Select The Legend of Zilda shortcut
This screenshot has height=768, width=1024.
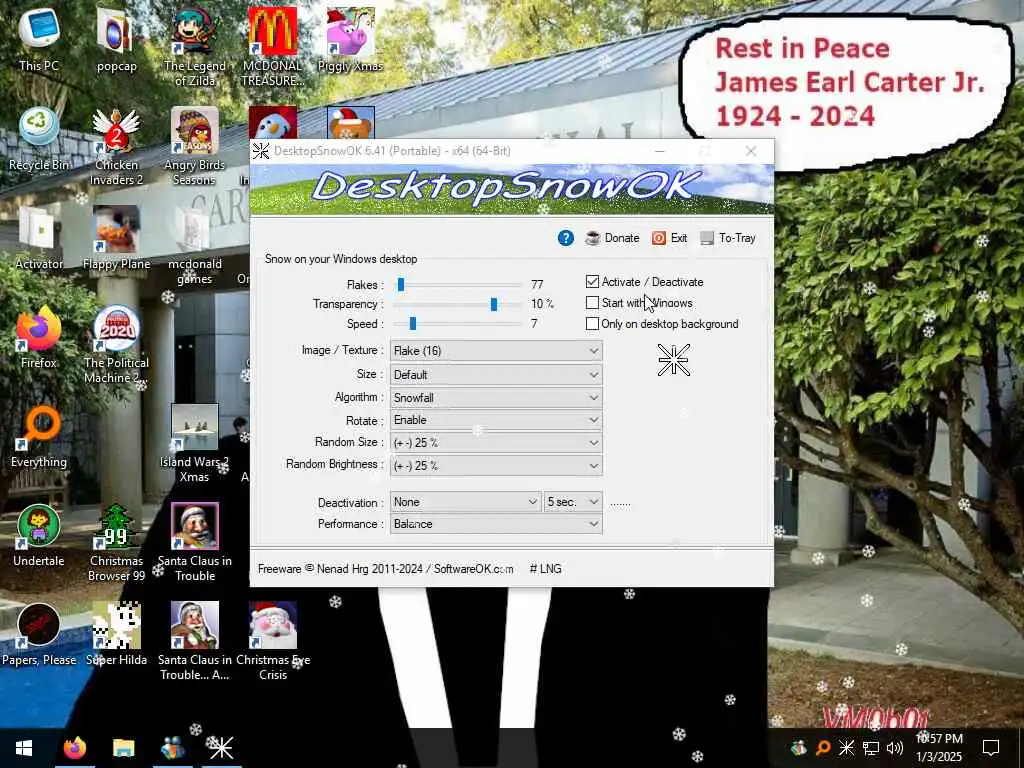[195, 47]
